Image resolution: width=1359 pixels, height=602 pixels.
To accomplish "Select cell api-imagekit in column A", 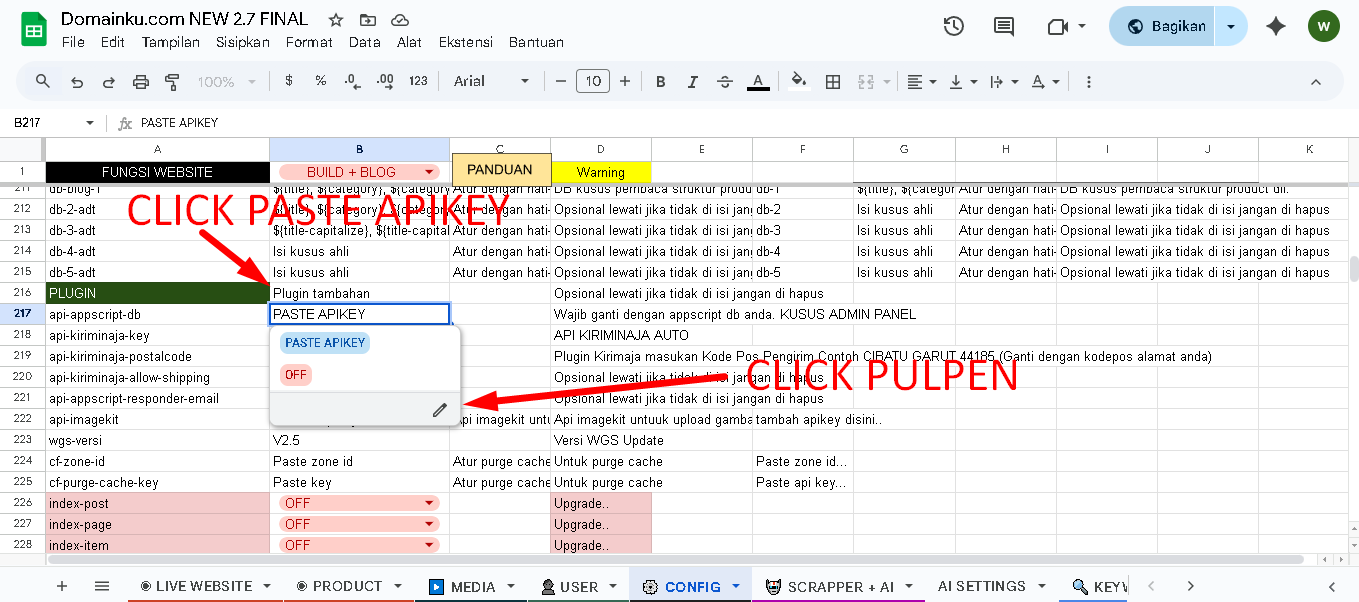I will 157,419.
